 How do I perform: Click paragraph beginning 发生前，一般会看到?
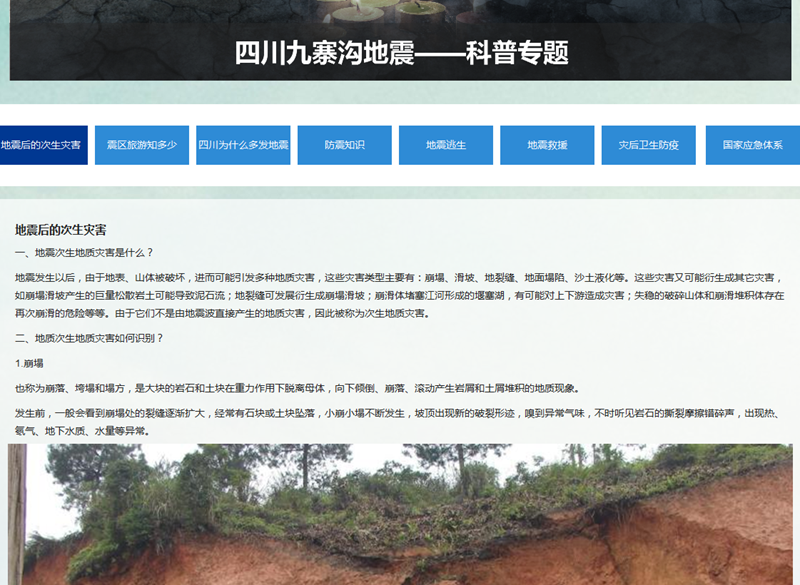400,421
